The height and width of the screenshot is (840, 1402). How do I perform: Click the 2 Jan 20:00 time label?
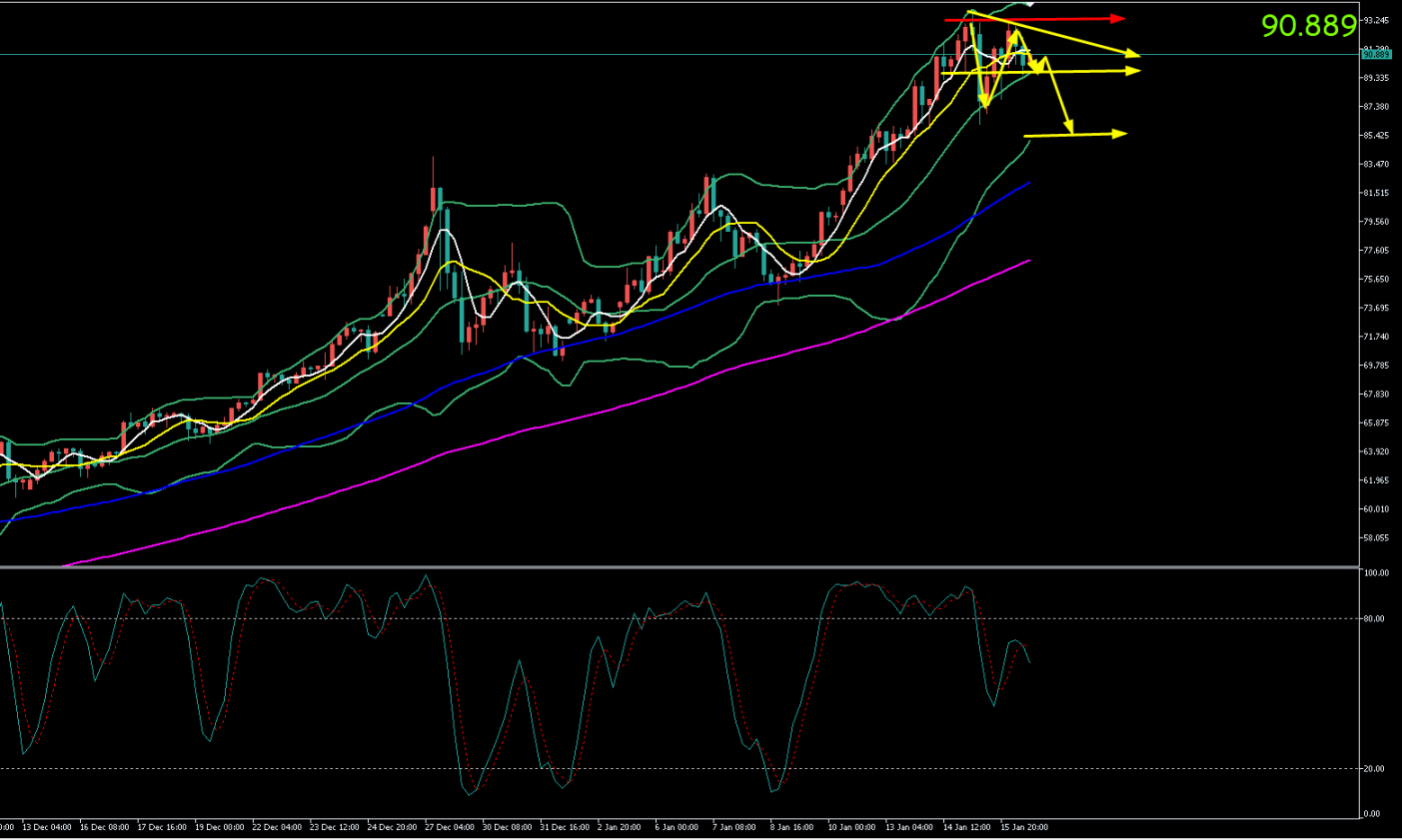click(620, 827)
